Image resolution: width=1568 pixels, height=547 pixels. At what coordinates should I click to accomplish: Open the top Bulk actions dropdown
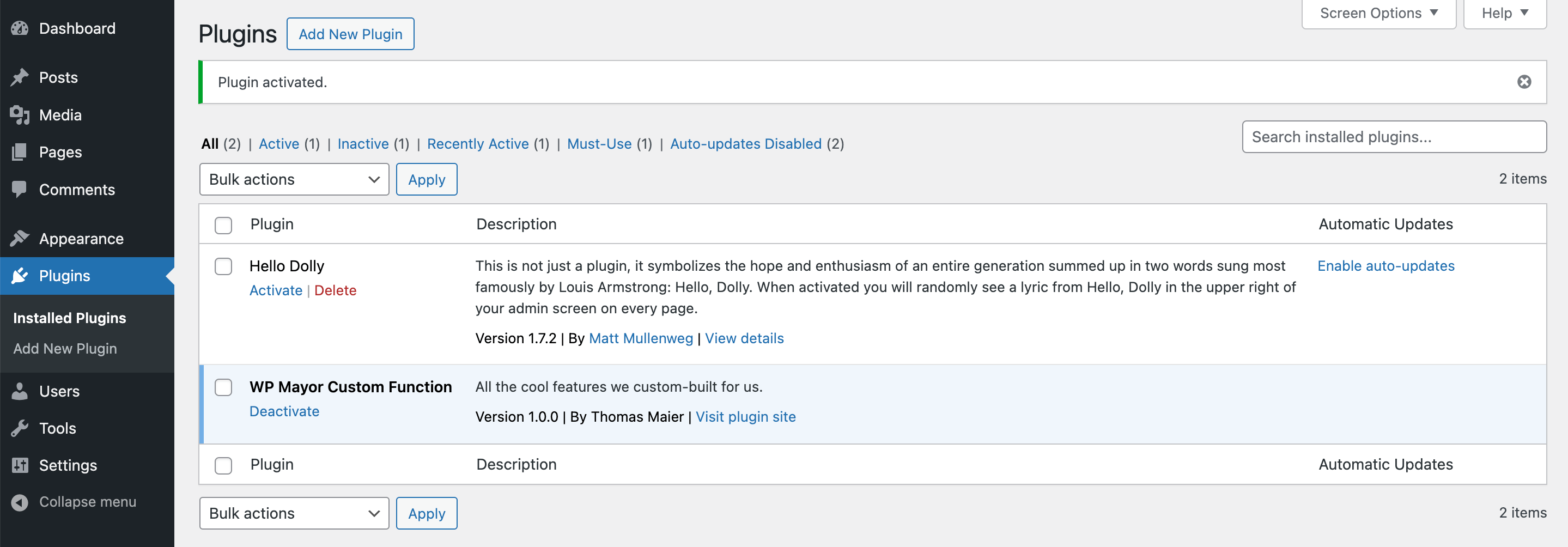tap(294, 179)
